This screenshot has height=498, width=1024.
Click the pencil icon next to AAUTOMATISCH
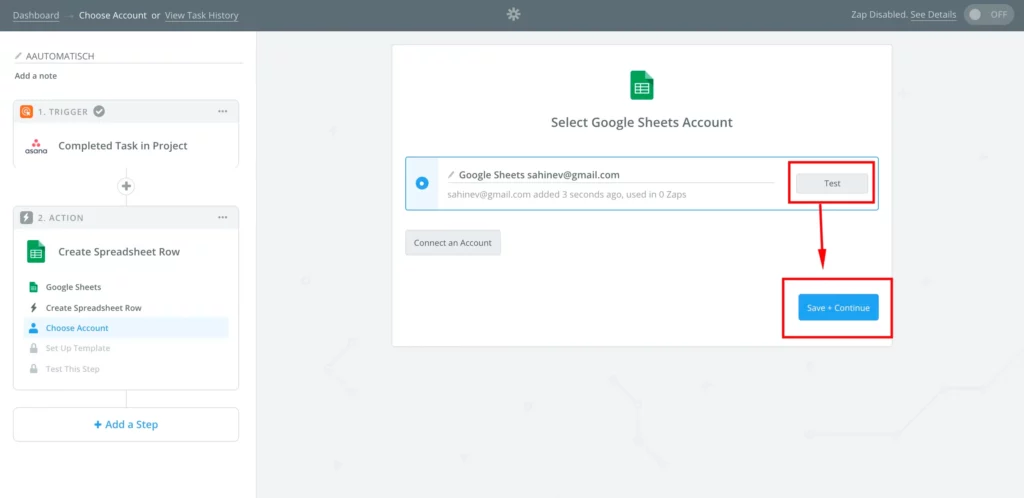(x=18, y=56)
